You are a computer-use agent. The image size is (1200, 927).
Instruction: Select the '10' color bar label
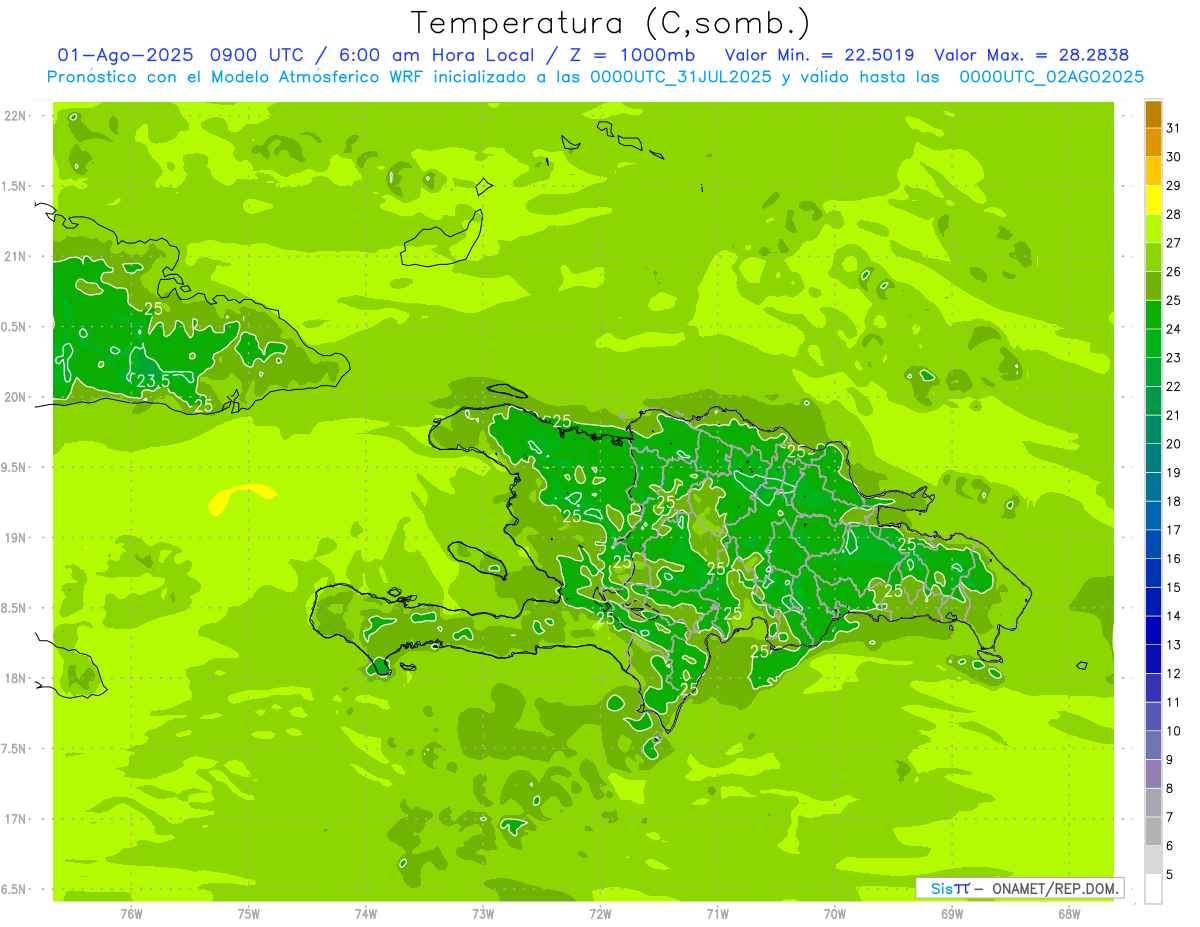(x=1173, y=731)
